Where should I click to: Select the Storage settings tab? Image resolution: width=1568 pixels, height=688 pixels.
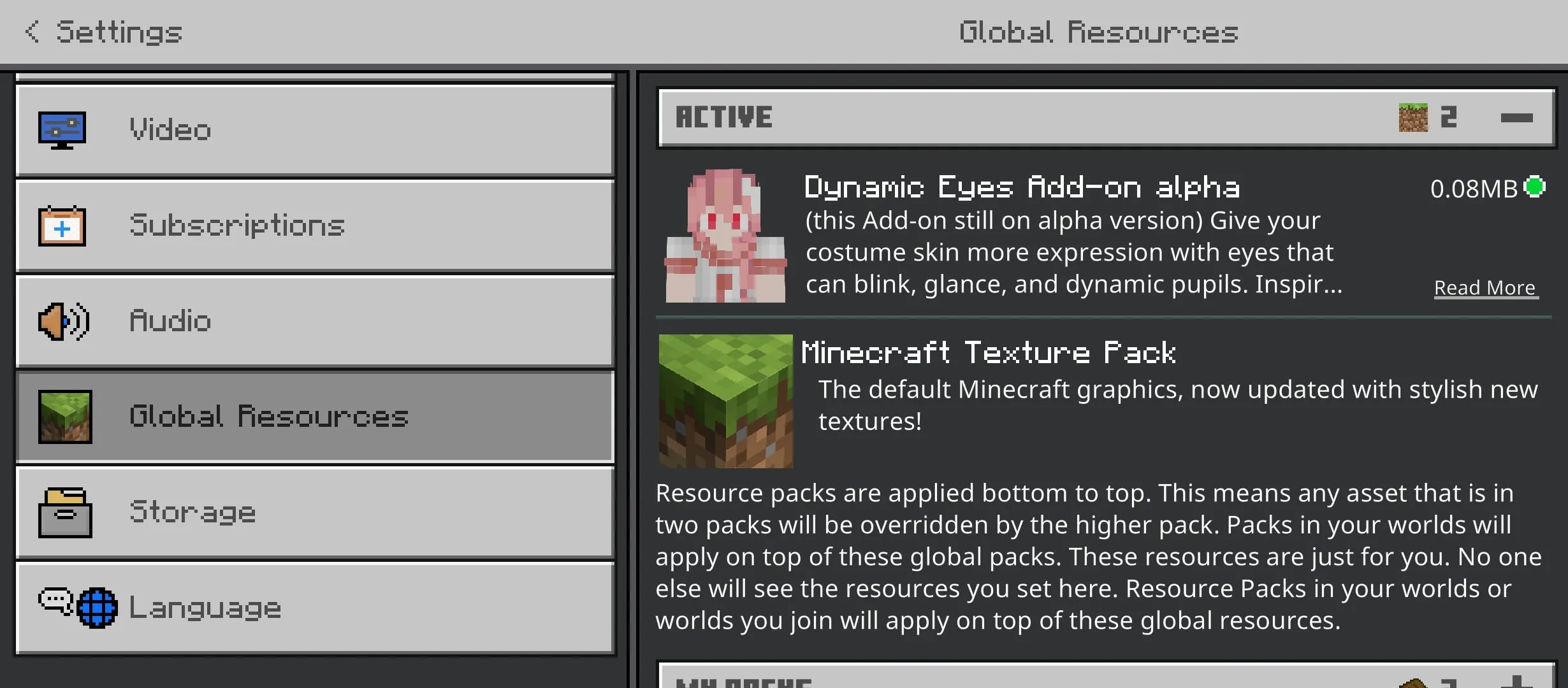click(x=315, y=512)
